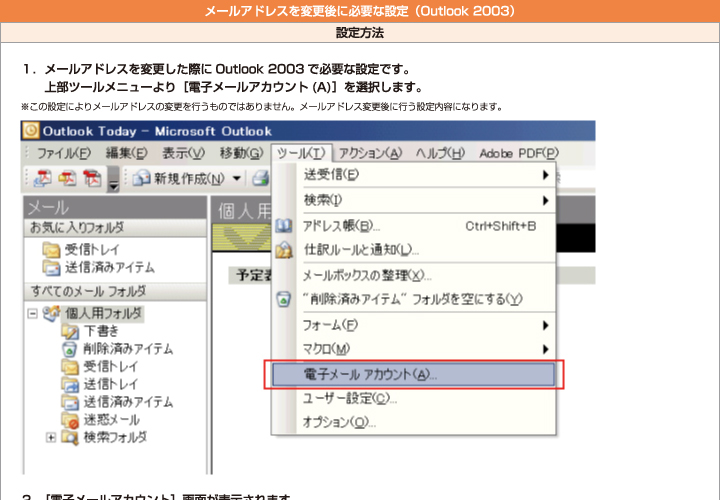Click the 個人用フォルダ icon
The image size is (720, 500).
[51, 314]
